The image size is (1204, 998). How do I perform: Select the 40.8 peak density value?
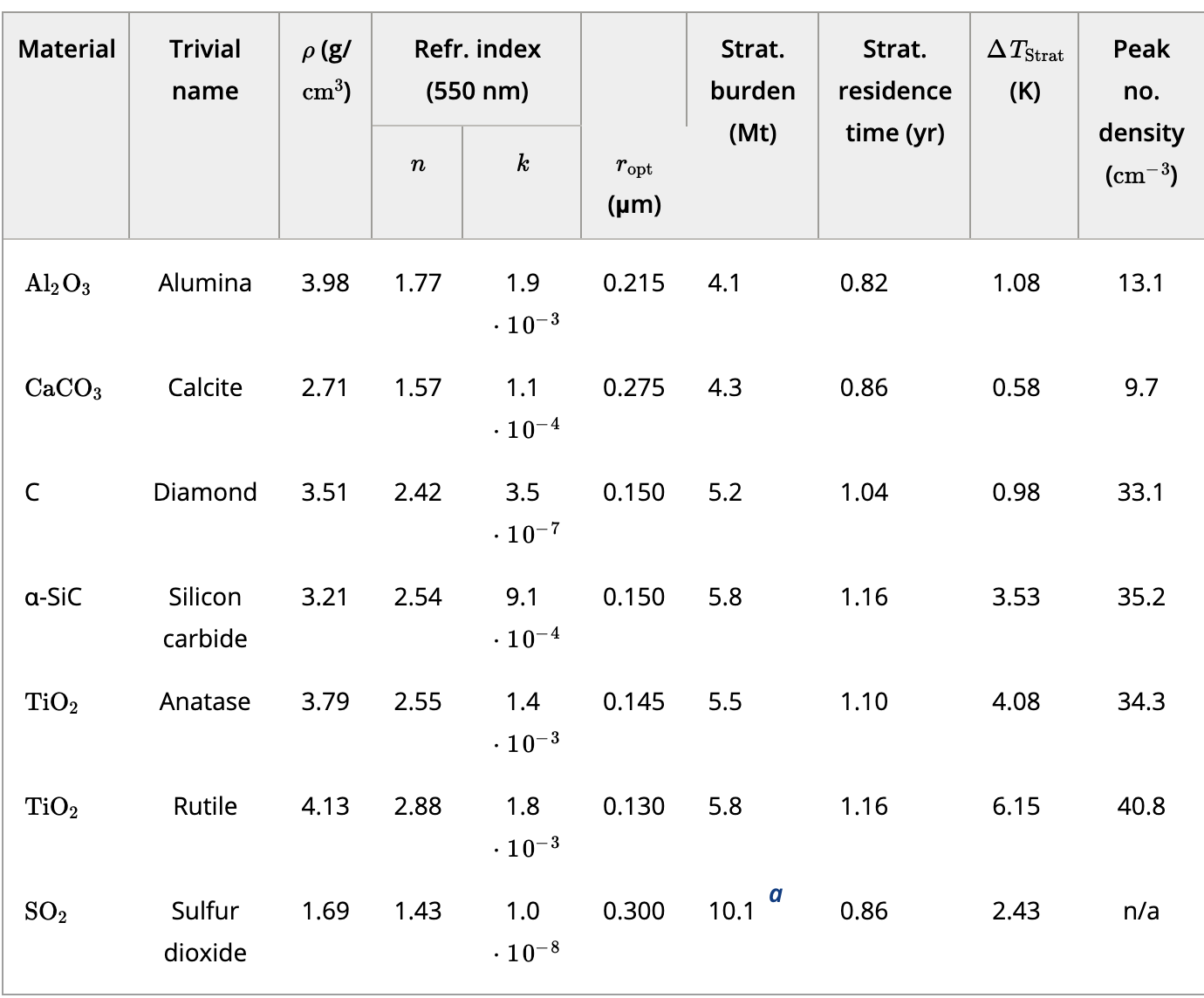(x=1140, y=806)
